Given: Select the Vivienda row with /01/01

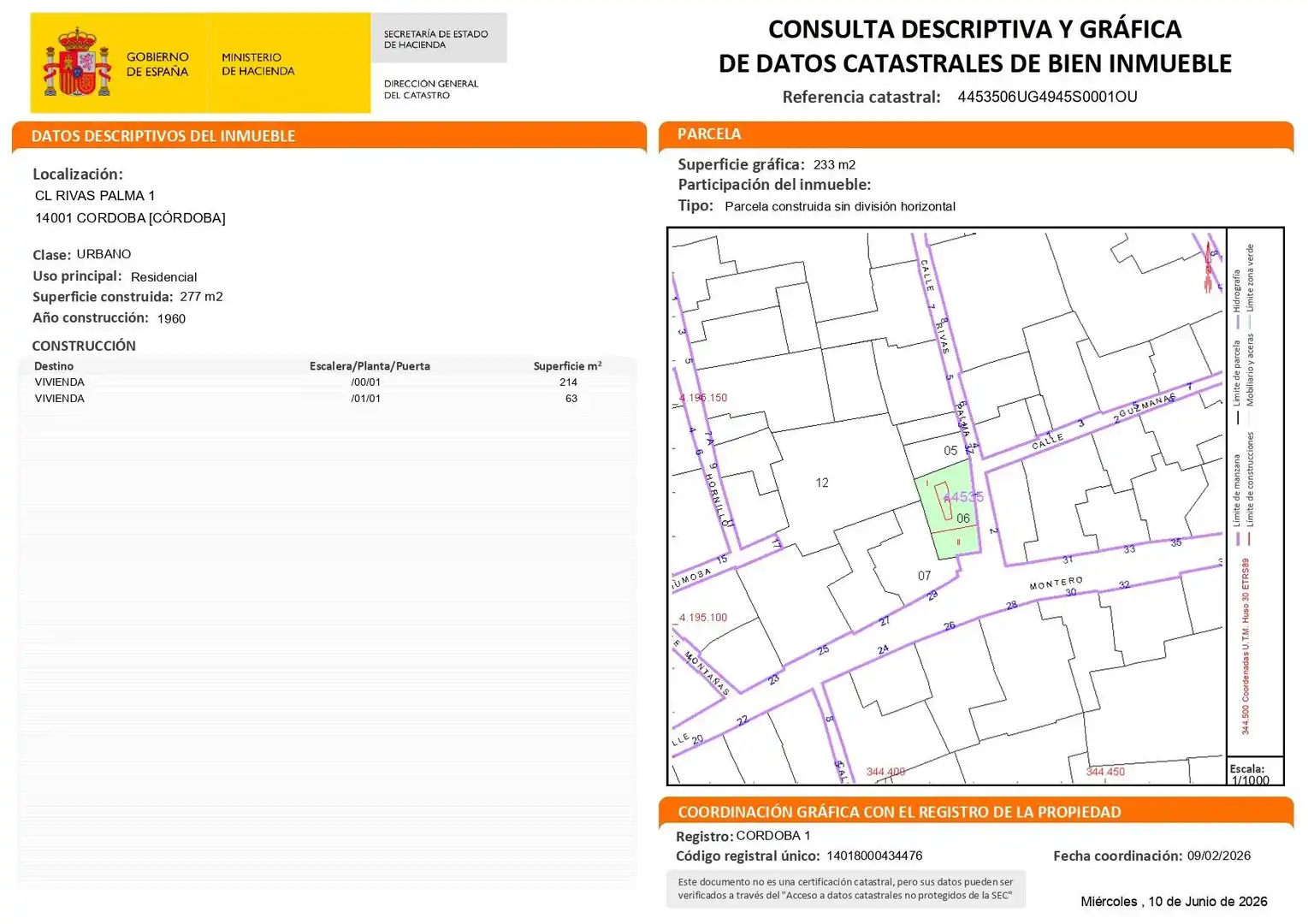Looking at the screenshot, I should click(327, 399).
